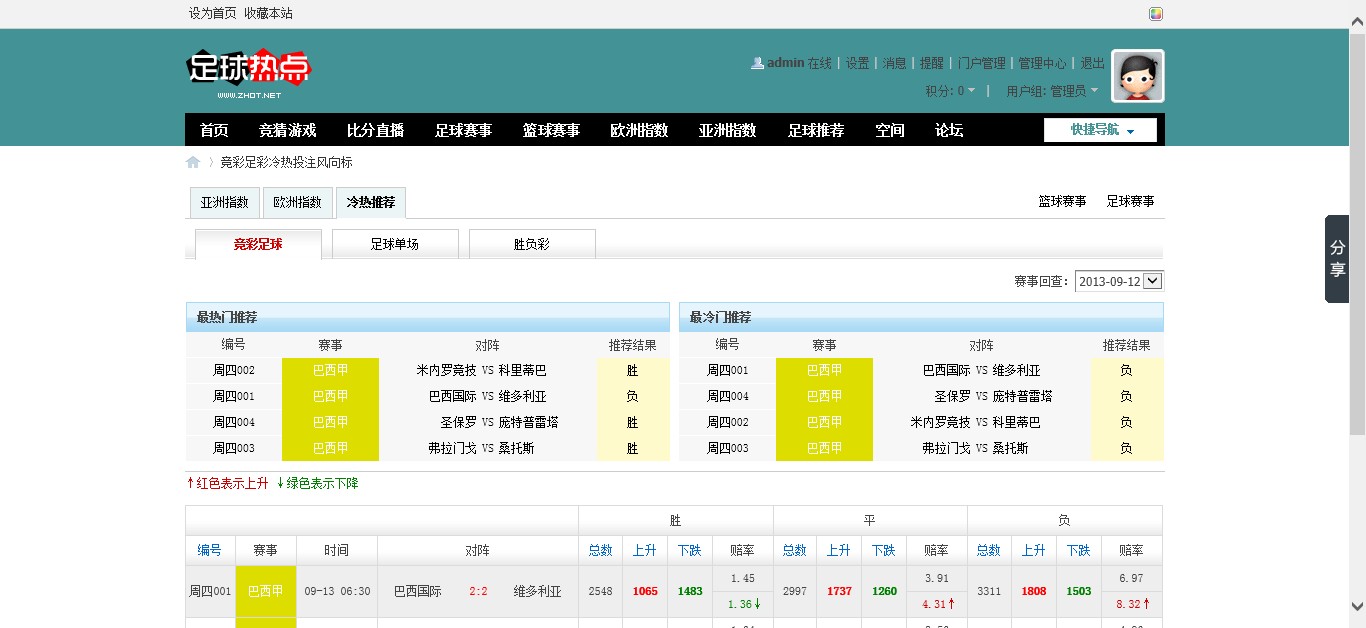Click the 足球热点 site logo

point(248,70)
